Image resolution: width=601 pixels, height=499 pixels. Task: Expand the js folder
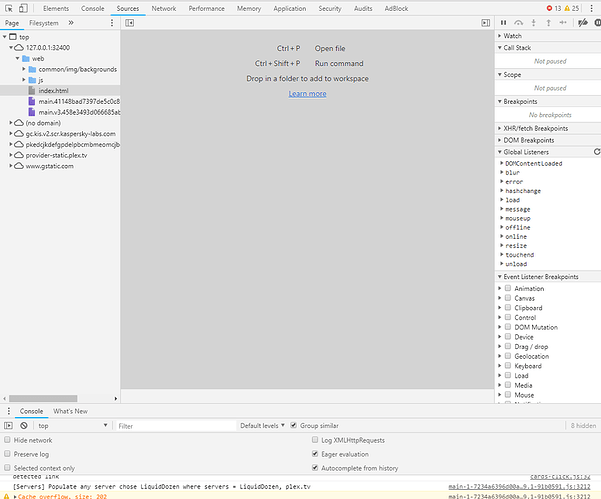click(24, 80)
